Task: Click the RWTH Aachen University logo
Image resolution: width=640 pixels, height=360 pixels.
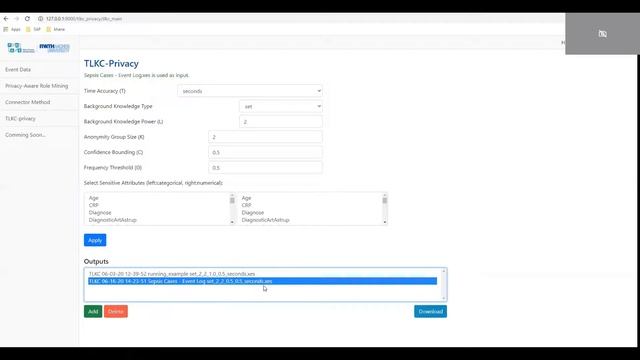Action: pos(54,48)
